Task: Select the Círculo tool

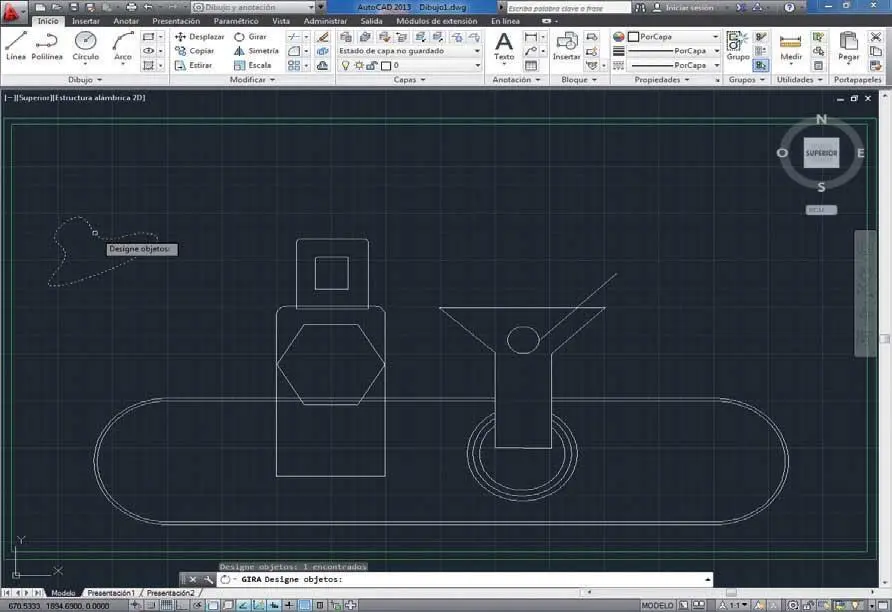Action: [86, 46]
